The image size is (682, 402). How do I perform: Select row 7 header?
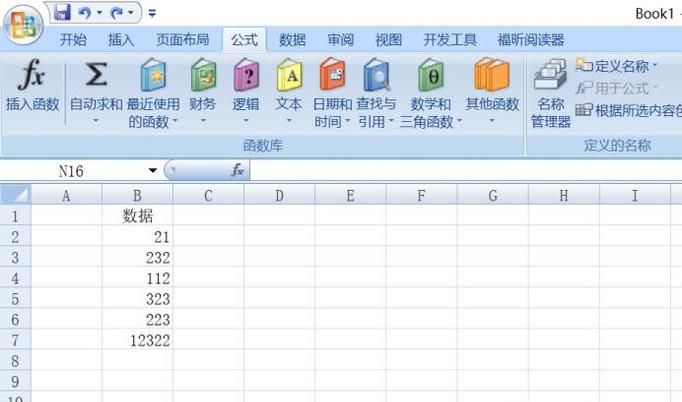tap(15, 340)
